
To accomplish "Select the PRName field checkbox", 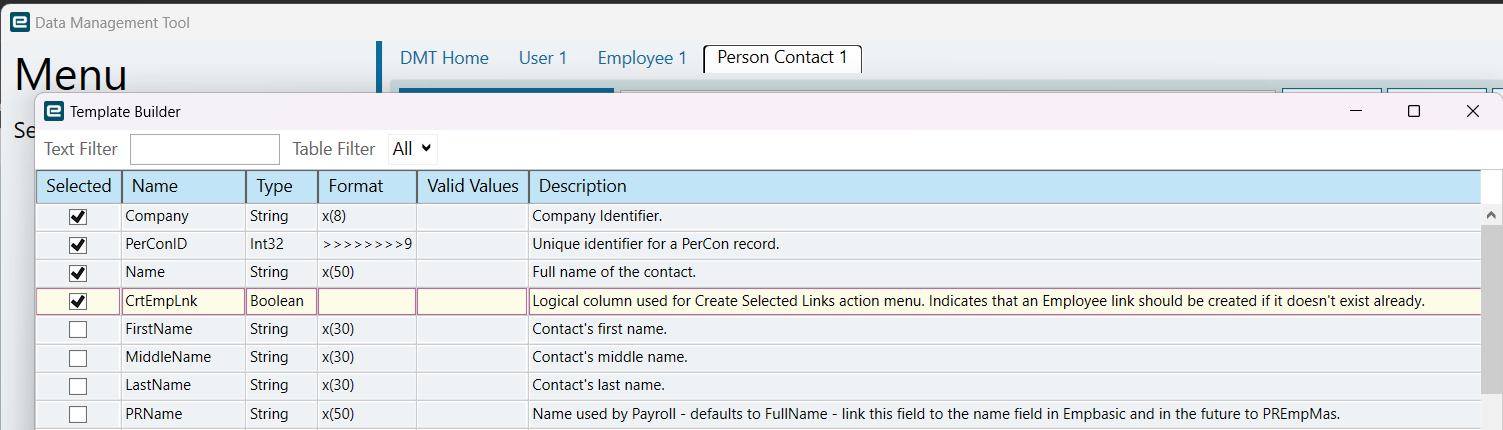I will [x=78, y=414].
